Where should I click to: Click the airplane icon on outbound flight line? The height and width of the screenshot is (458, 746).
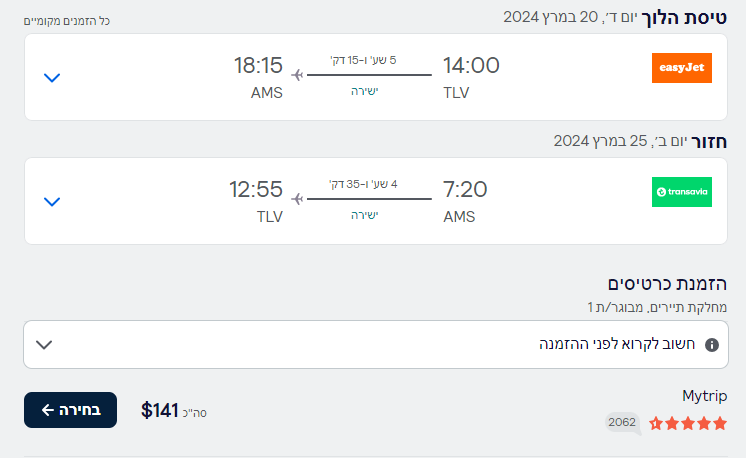coord(297,75)
